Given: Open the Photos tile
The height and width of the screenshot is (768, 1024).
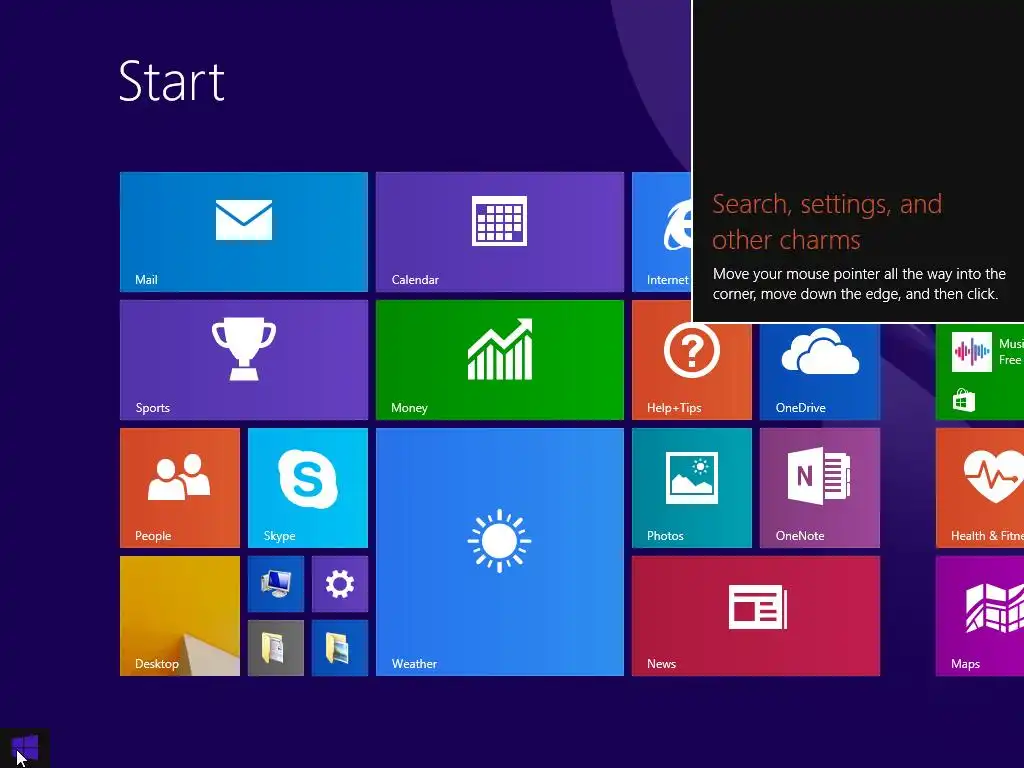Looking at the screenshot, I should 692,488.
